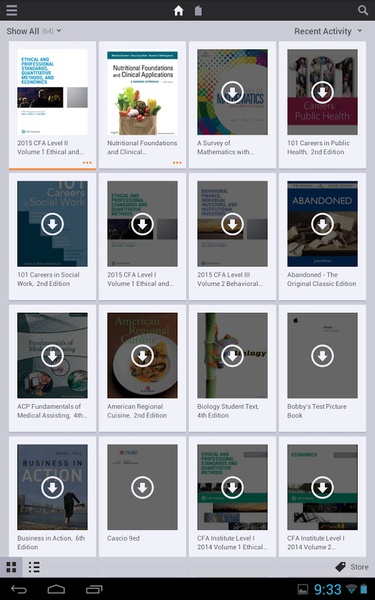Select the title 'ACP Fundamentals of Medical Assisting, 4th...'
The image size is (375, 600).
52,411
